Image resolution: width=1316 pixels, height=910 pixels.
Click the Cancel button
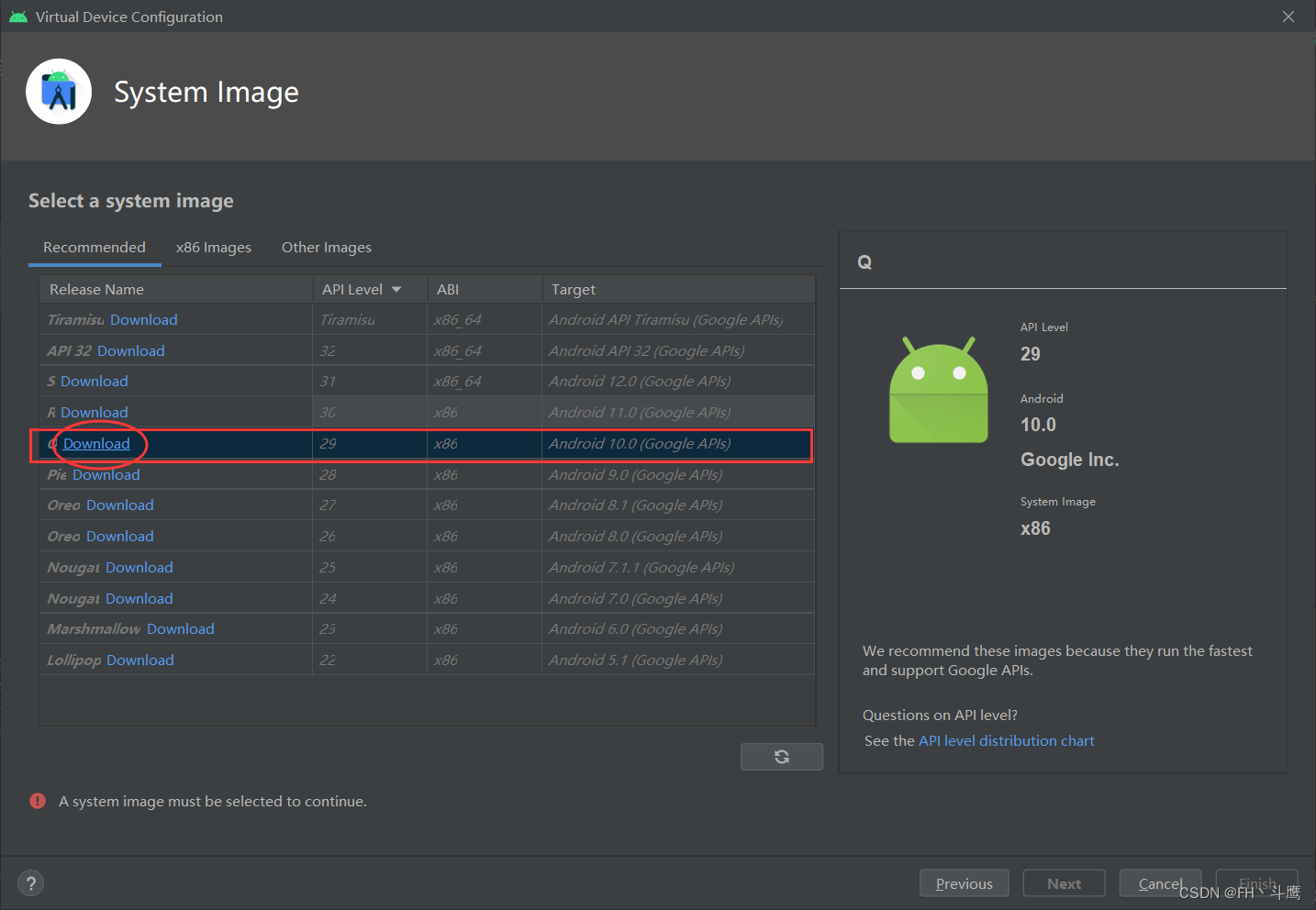point(1160,883)
